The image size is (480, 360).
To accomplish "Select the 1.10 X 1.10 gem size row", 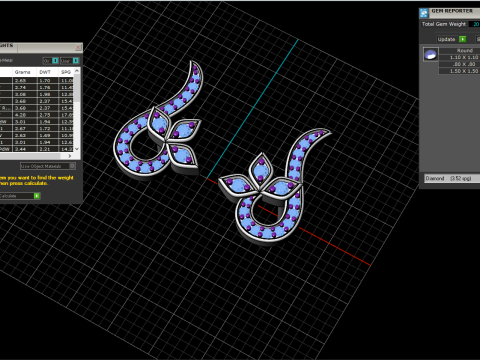I will click(x=459, y=57).
